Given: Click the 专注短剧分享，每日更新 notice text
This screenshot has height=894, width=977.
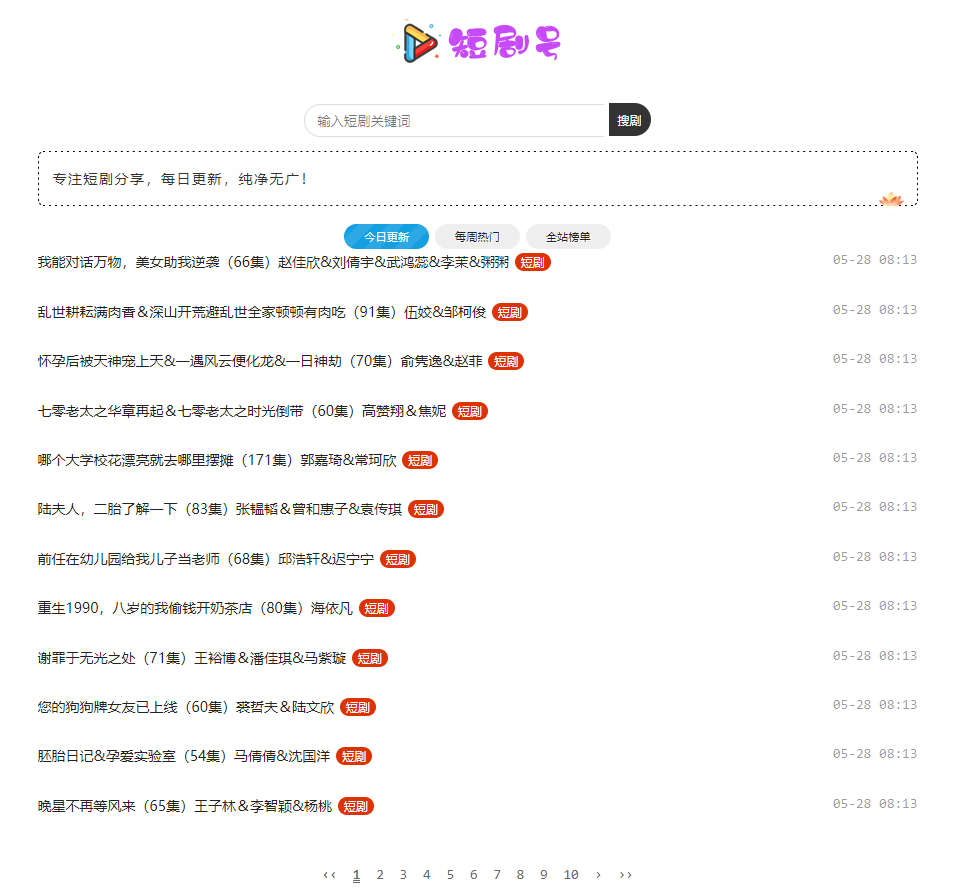Looking at the screenshot, I should (179, 179).
